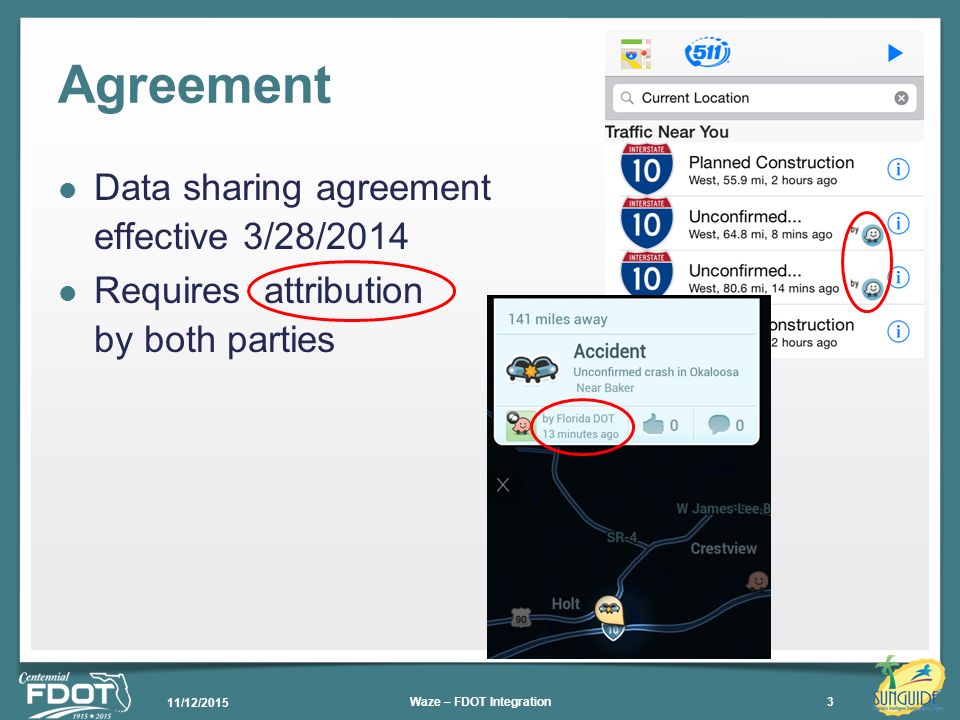Tap Waze attribution icon on 14 mins ago row
960x720 pixels.
(872, 288)
